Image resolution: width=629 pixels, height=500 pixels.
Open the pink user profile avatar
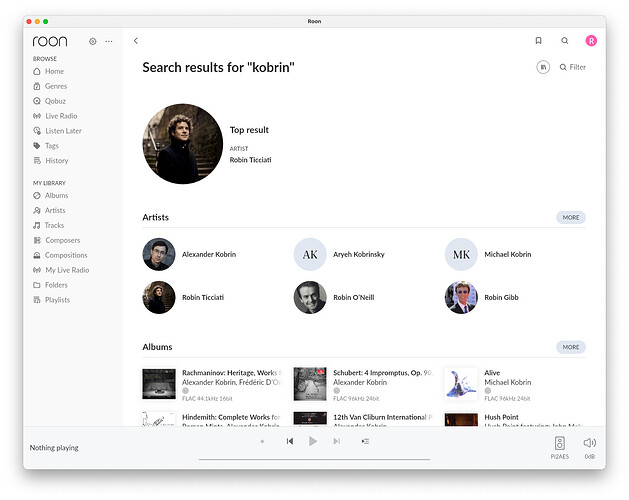pos(591,41)
